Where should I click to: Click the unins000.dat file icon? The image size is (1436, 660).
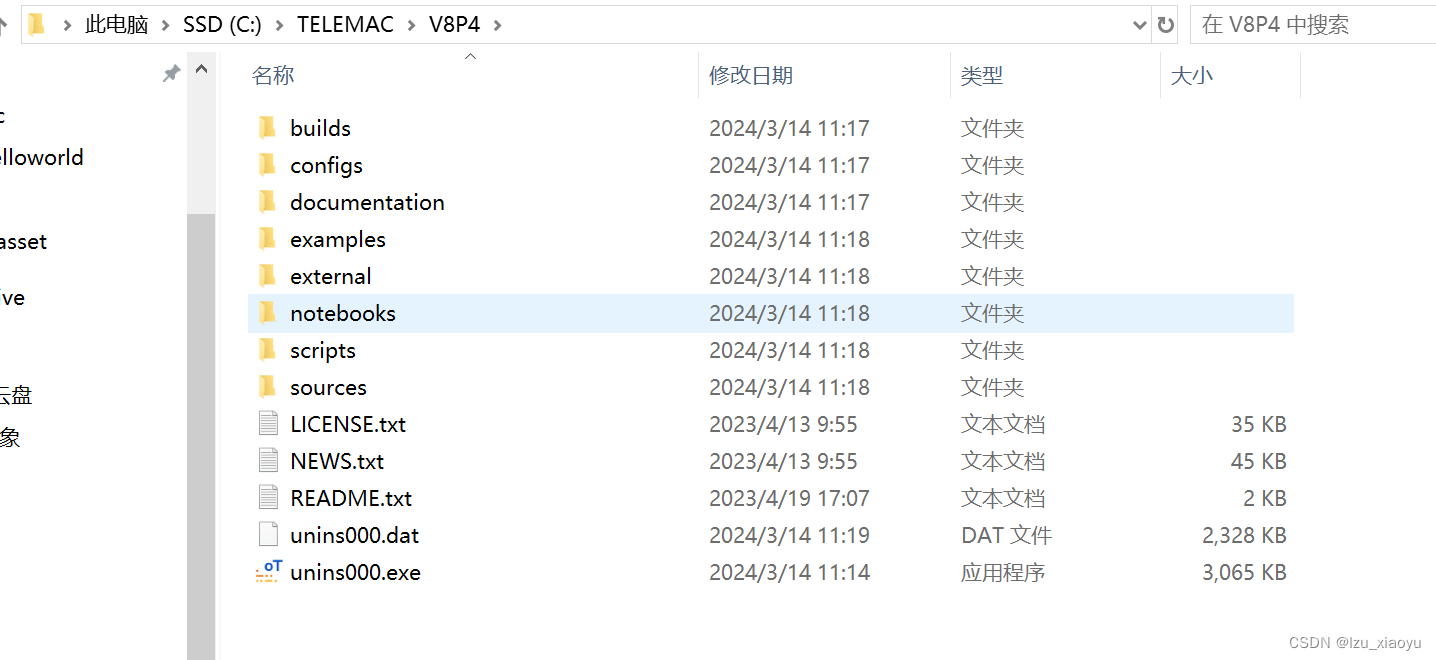pyautogui.click(x=267, y=535)
